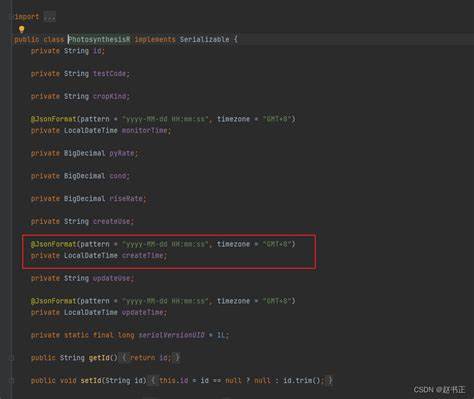This screenshot has width=474, height=399.
Task: Click the getId method name
Action: 99,358
